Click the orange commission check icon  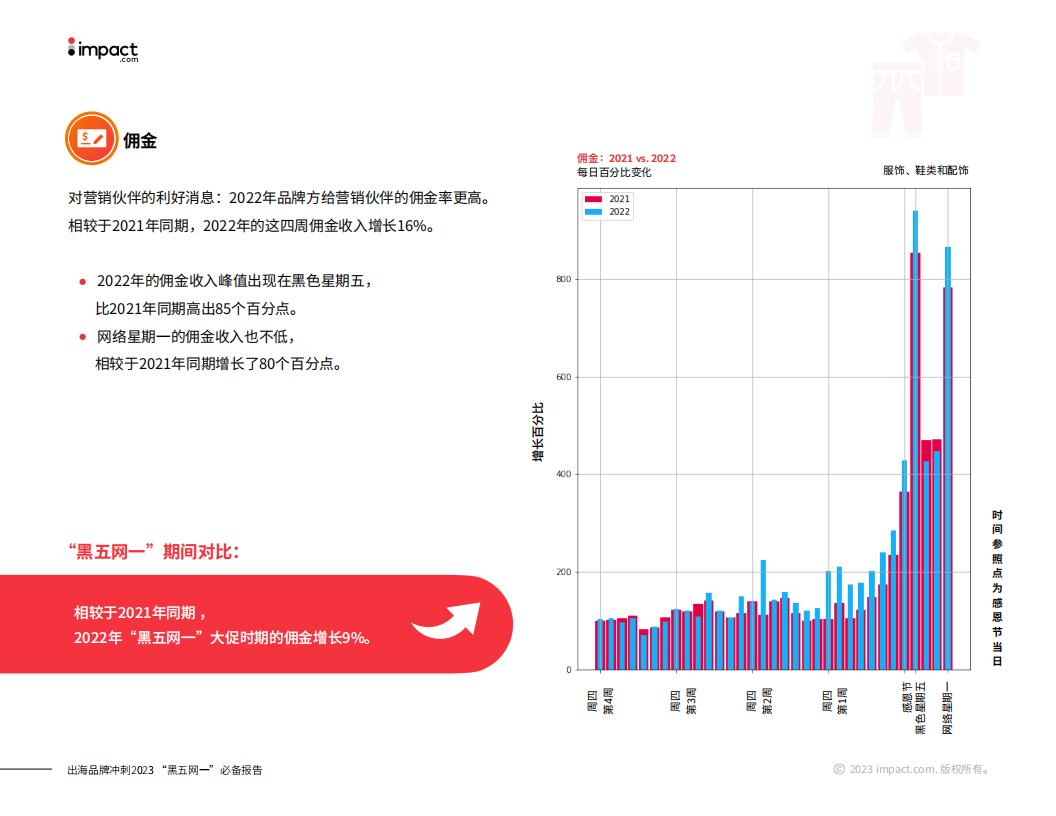click(x=92, y=139)
